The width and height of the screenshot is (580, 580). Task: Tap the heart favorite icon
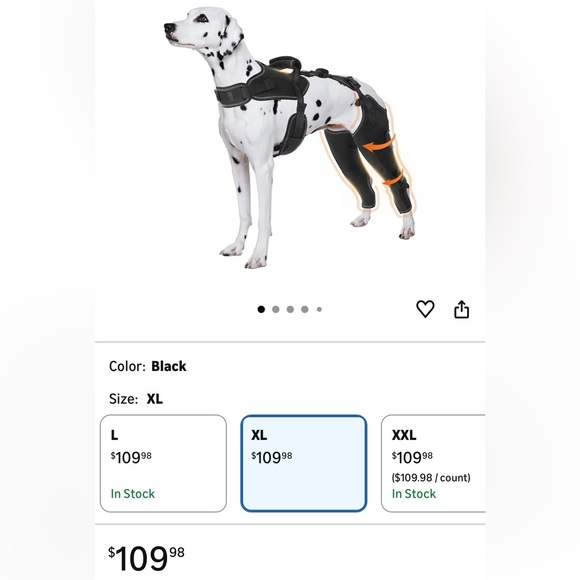[x=425, y=309]
